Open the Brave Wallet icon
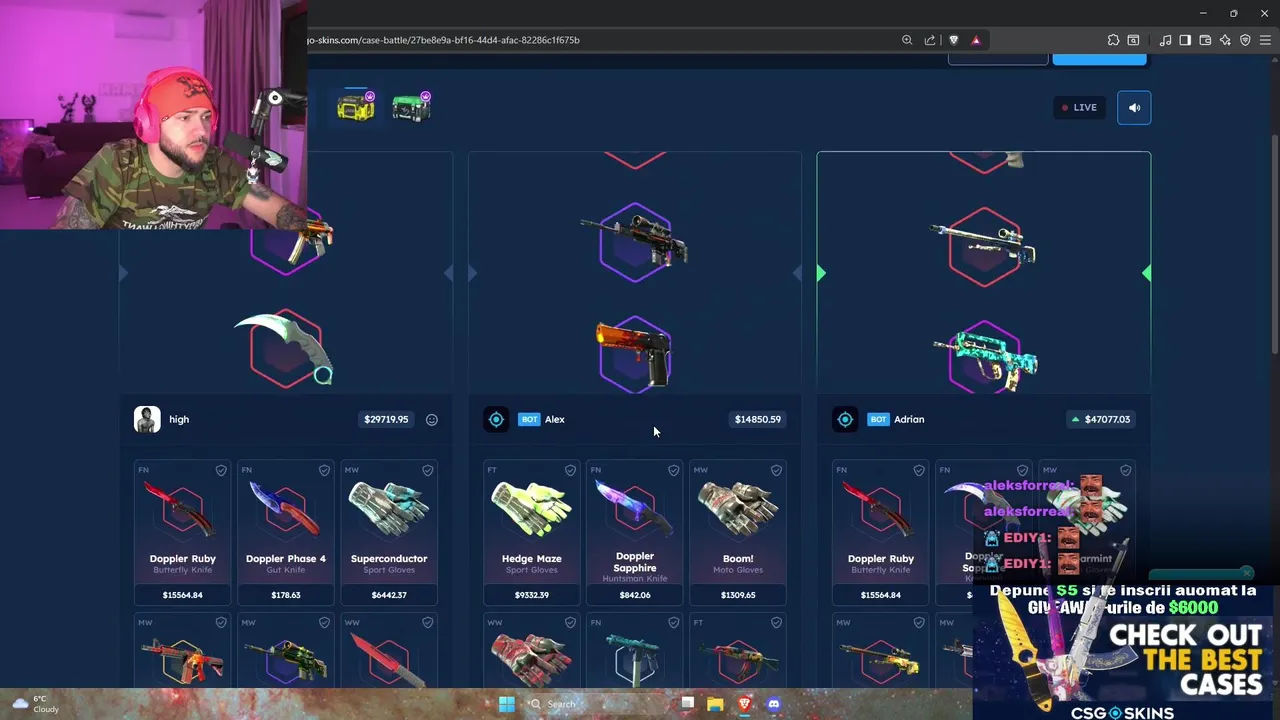This screenshot has height=720, width=1280. [x=1205, y=40]
